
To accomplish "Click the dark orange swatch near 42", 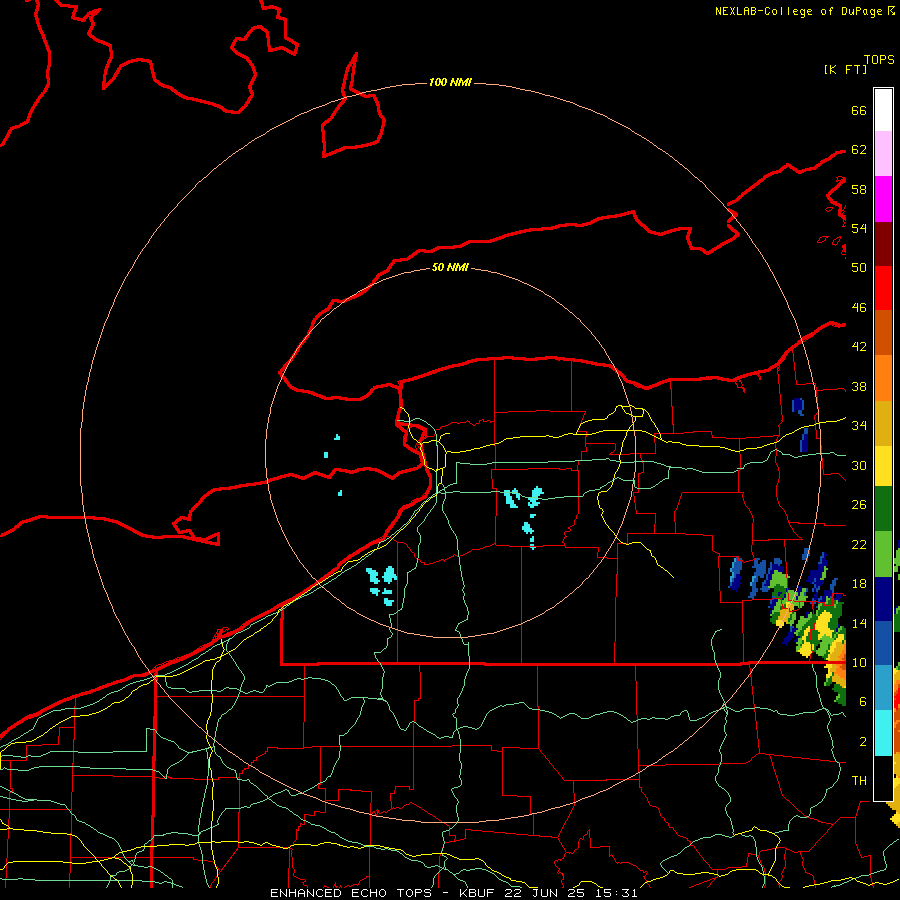I will coord(883,332).
